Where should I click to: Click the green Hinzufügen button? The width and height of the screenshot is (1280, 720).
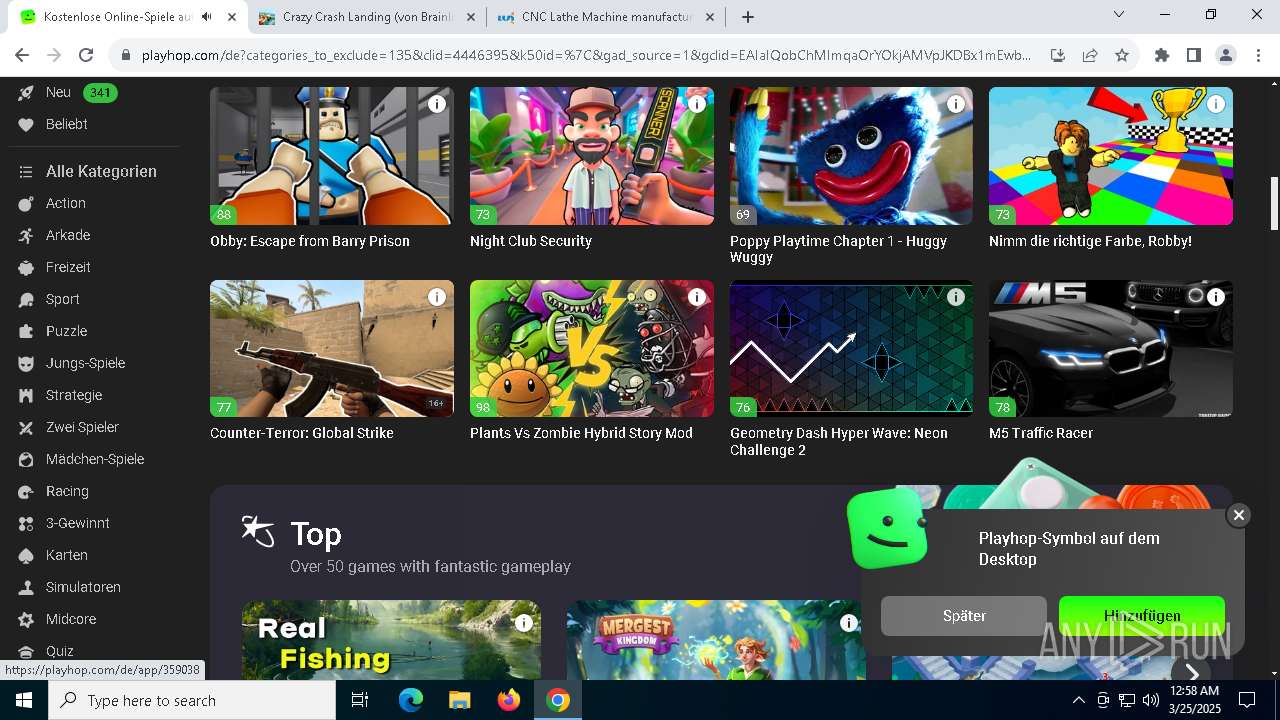pyautogui.click(x=1142, y=616)
